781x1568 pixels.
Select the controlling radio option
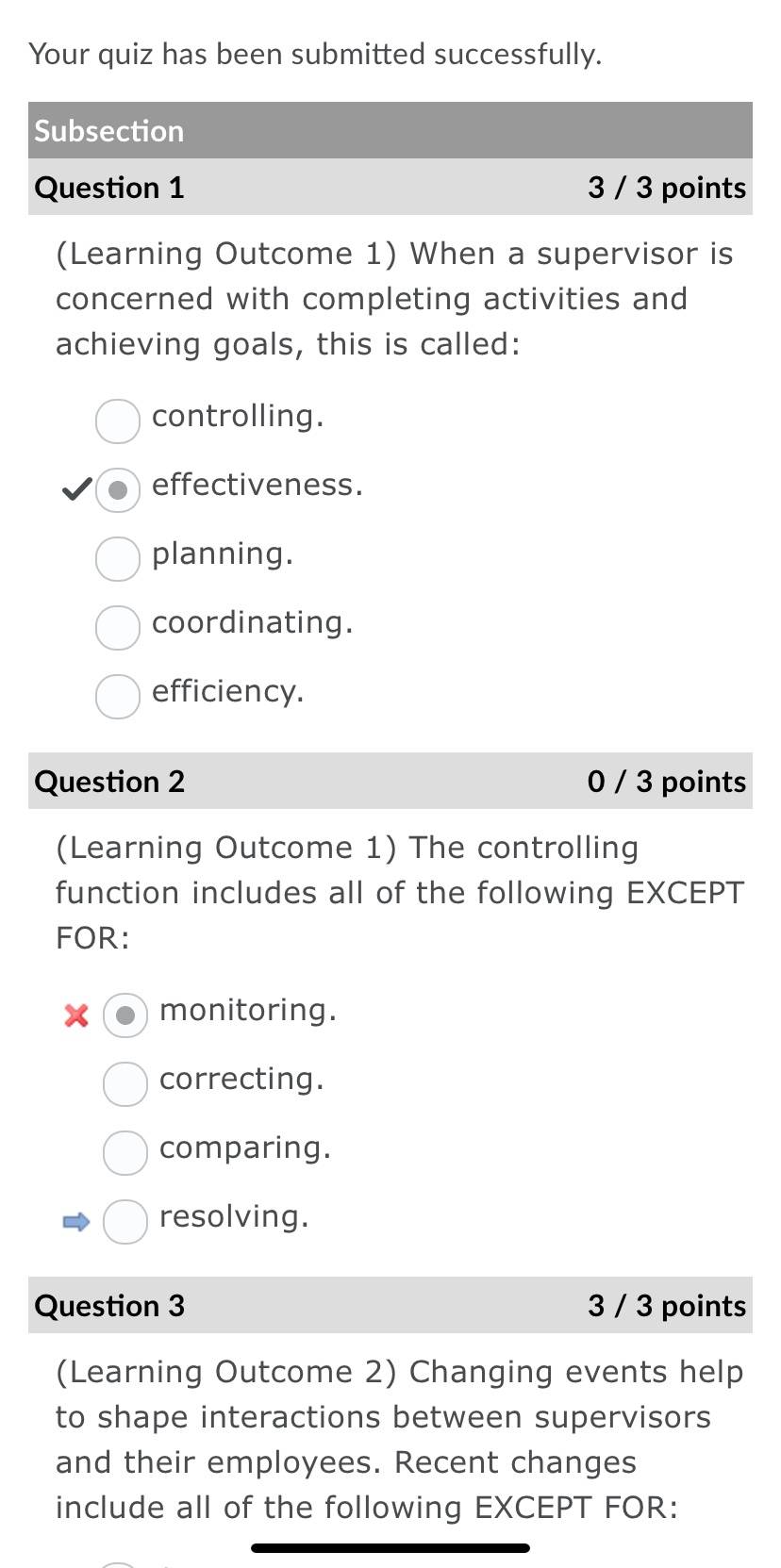tap(118, 421)
